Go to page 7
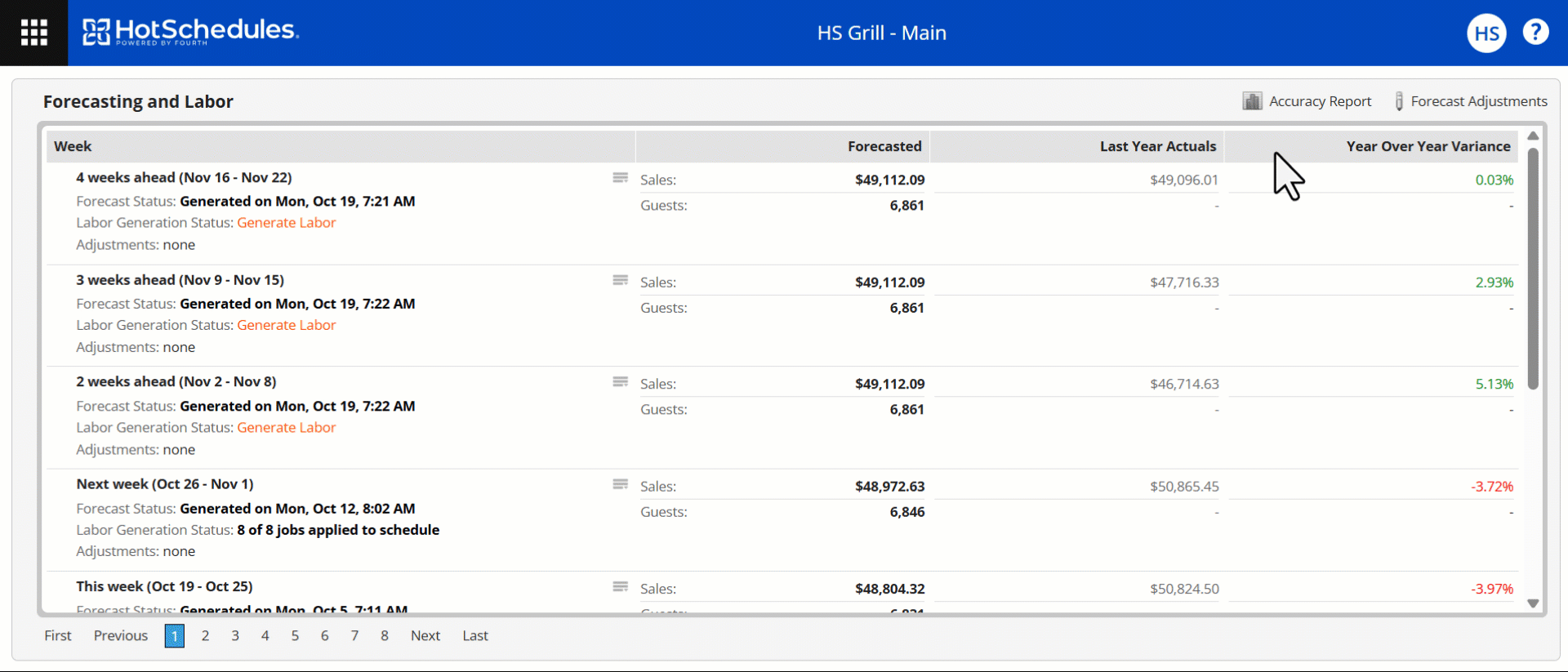This screenshot has width=1568, height=672. 354,636
